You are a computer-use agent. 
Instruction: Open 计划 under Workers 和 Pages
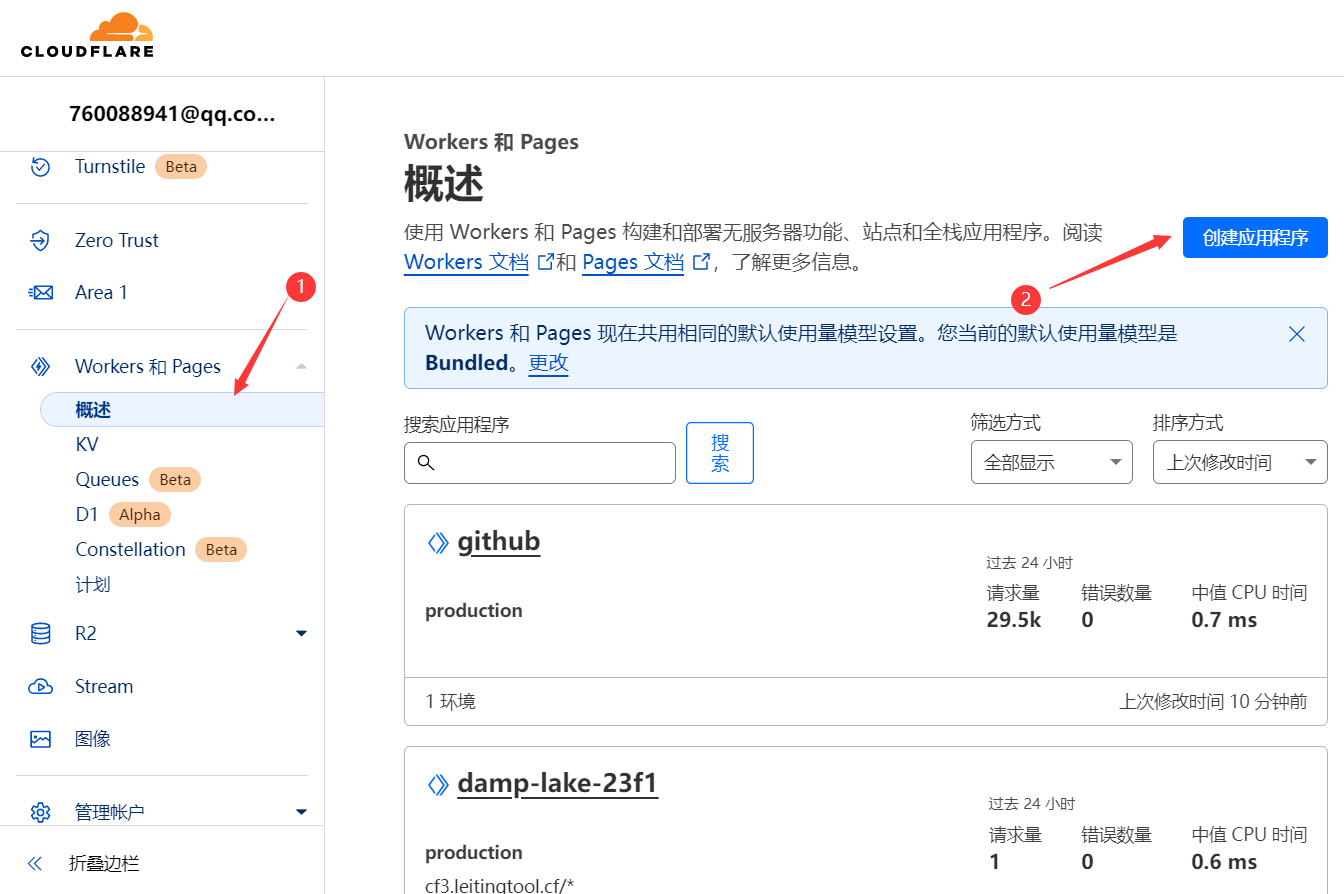point(93,584)
